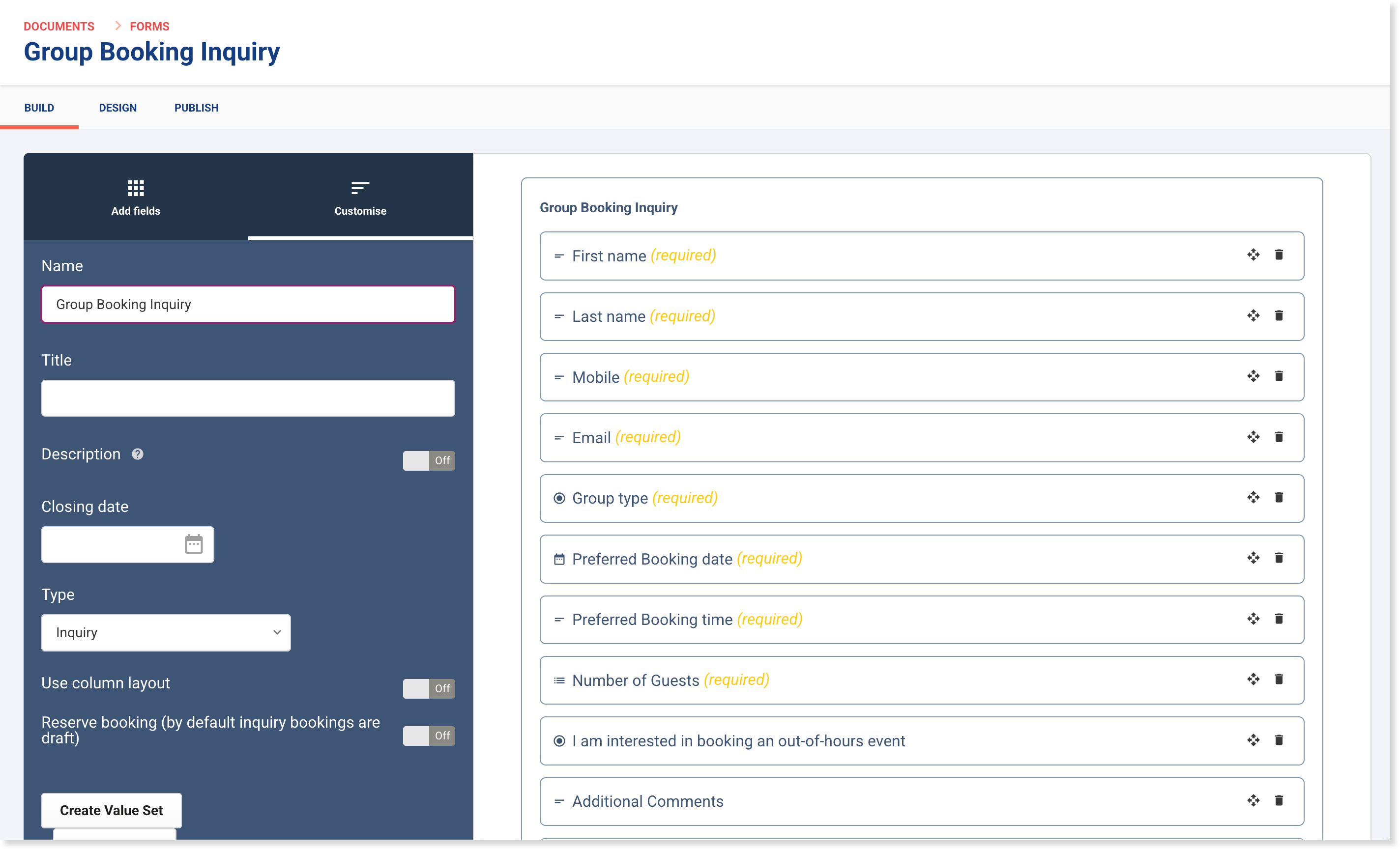Select the Preferred Booking time field row
Screen dimensions: 1400x850
point(922,620)
